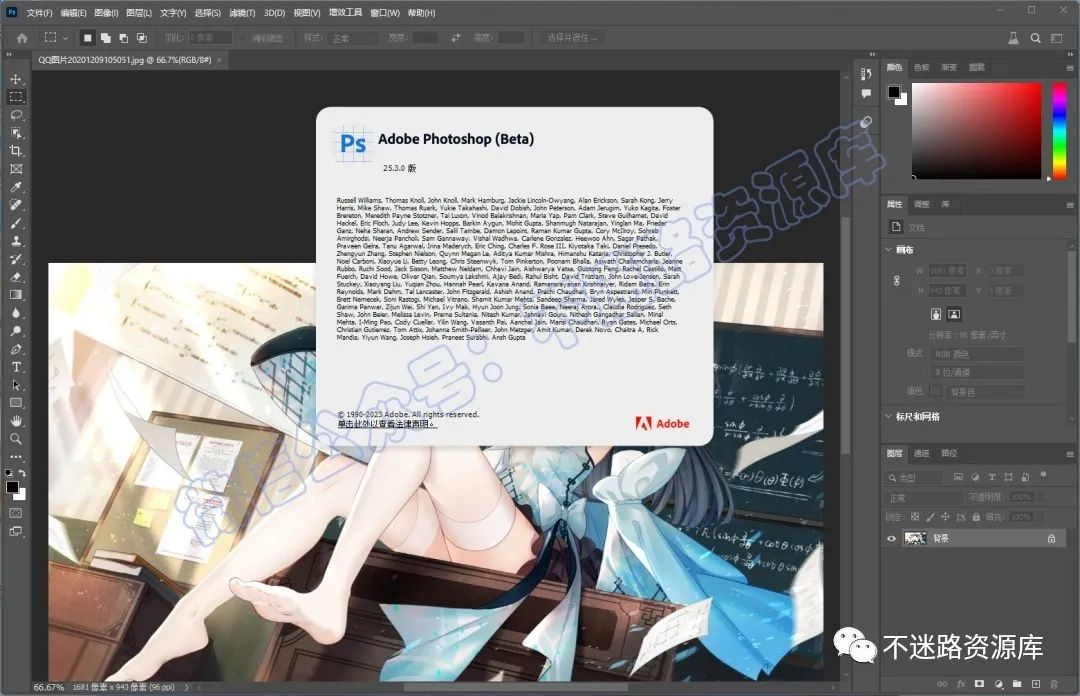
Task: Open the layer filter 类型 dropdown
Action: coord(914,478)
